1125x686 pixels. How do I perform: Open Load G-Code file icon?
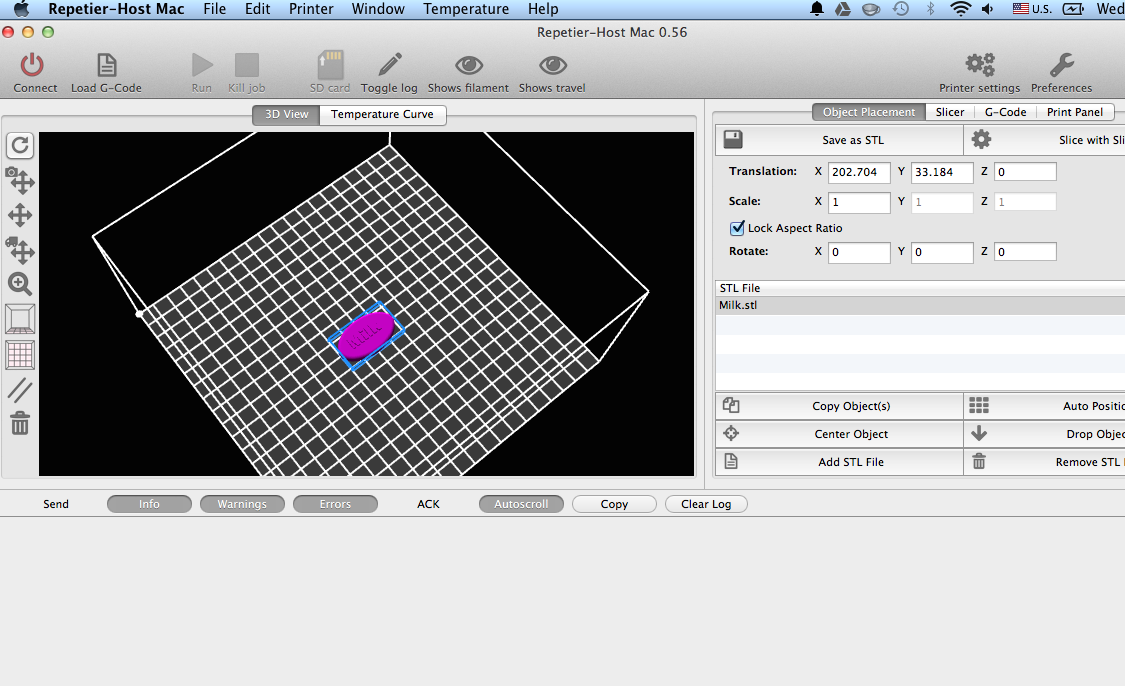[x=106, y=65]
